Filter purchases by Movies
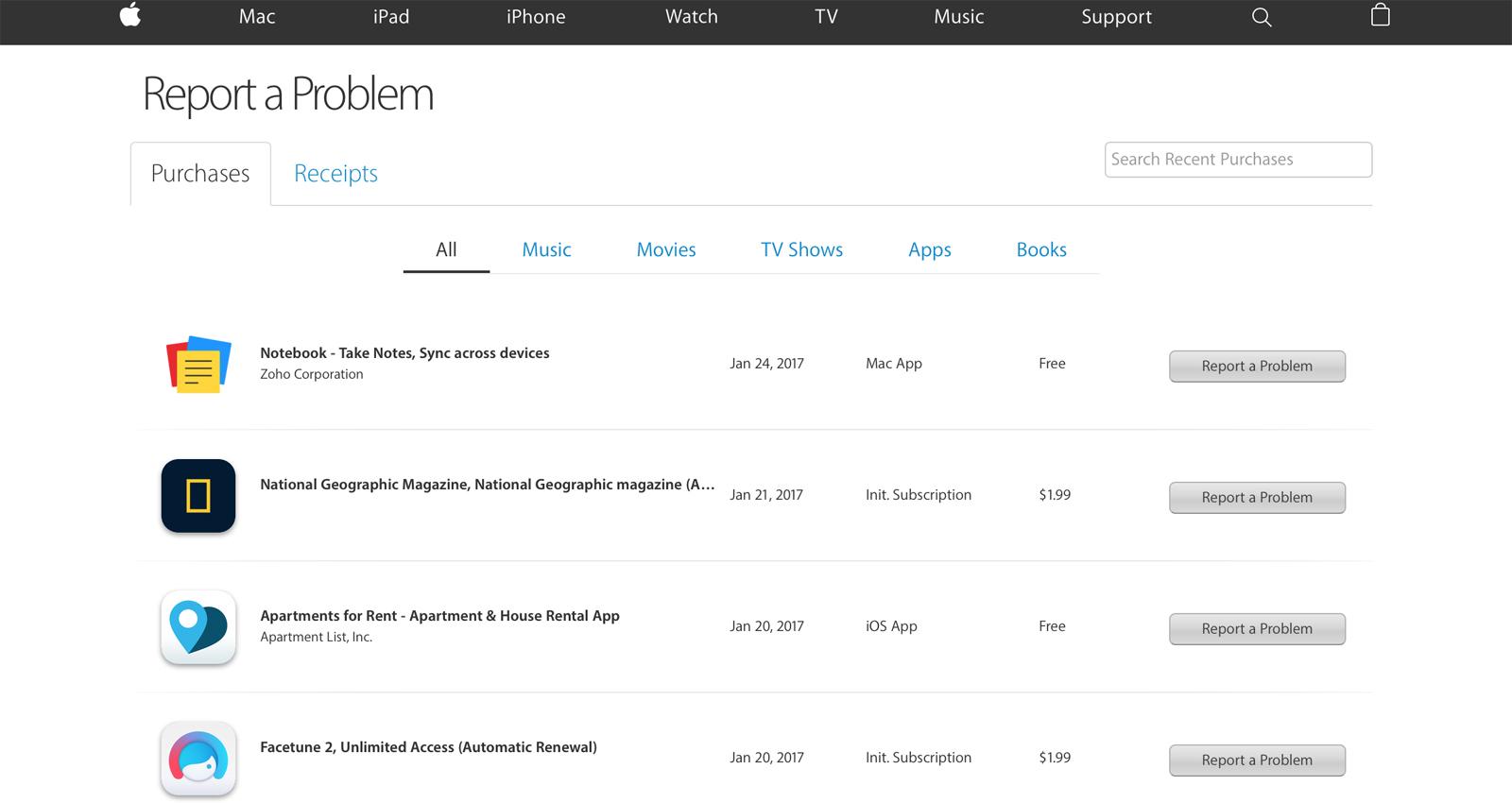Image resolution: width=1512 pixels, height=803 pixels. click(x=665, y=250)
